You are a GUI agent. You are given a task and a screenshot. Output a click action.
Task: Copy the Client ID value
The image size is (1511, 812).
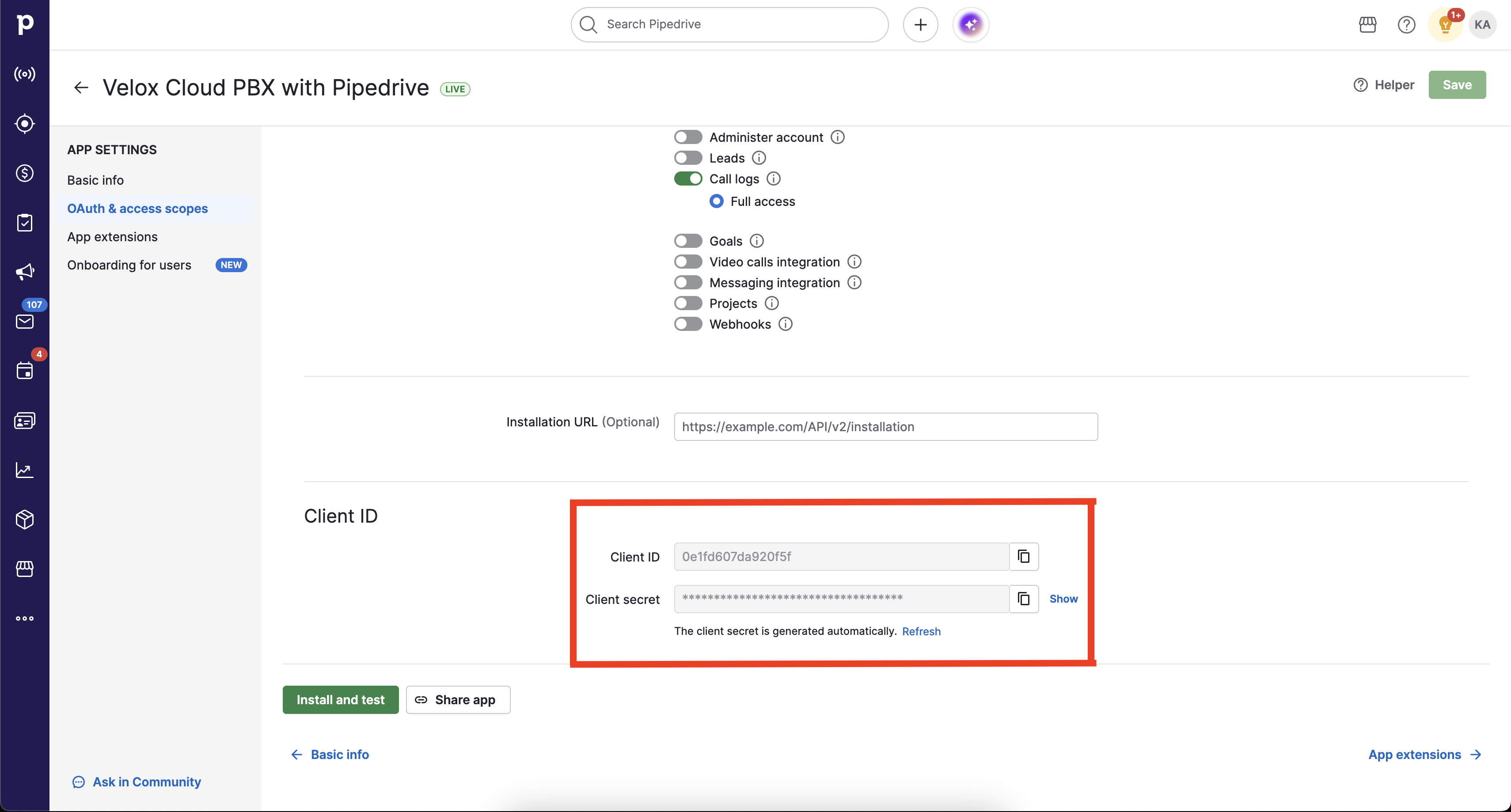(1024, 556)
